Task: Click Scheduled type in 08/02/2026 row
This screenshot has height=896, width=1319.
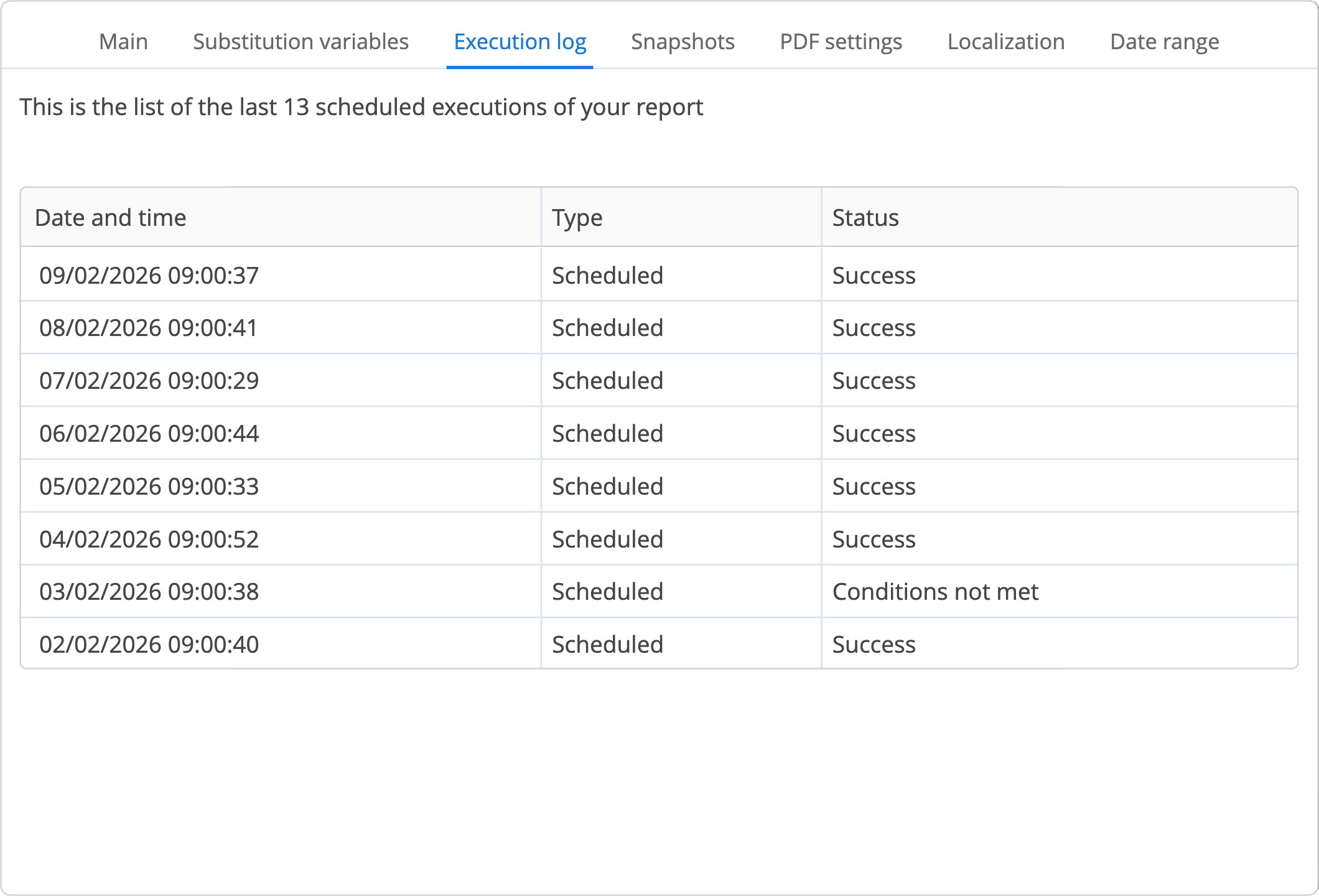Action: click(607, 327)
